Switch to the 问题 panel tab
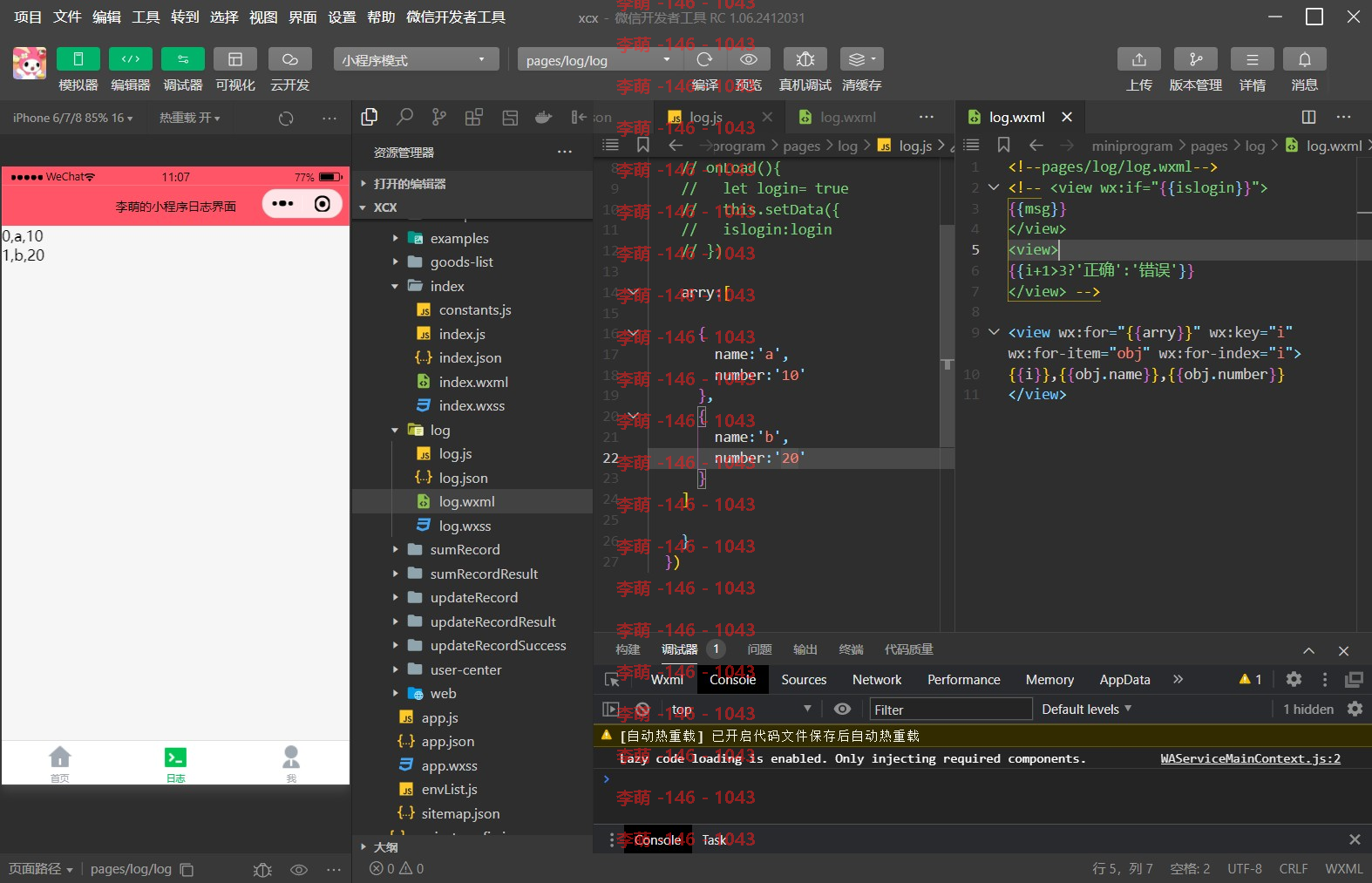The height and width of the screenshot is (883, 1372). click(x=759, y=649)
